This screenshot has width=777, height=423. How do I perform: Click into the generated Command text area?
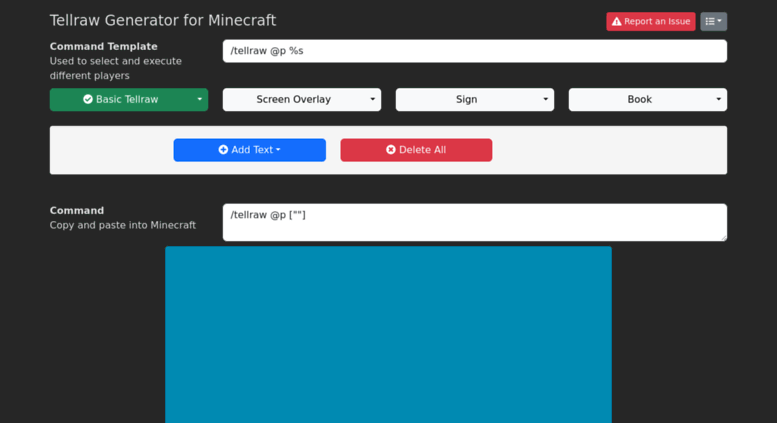[x=475, y=222]
